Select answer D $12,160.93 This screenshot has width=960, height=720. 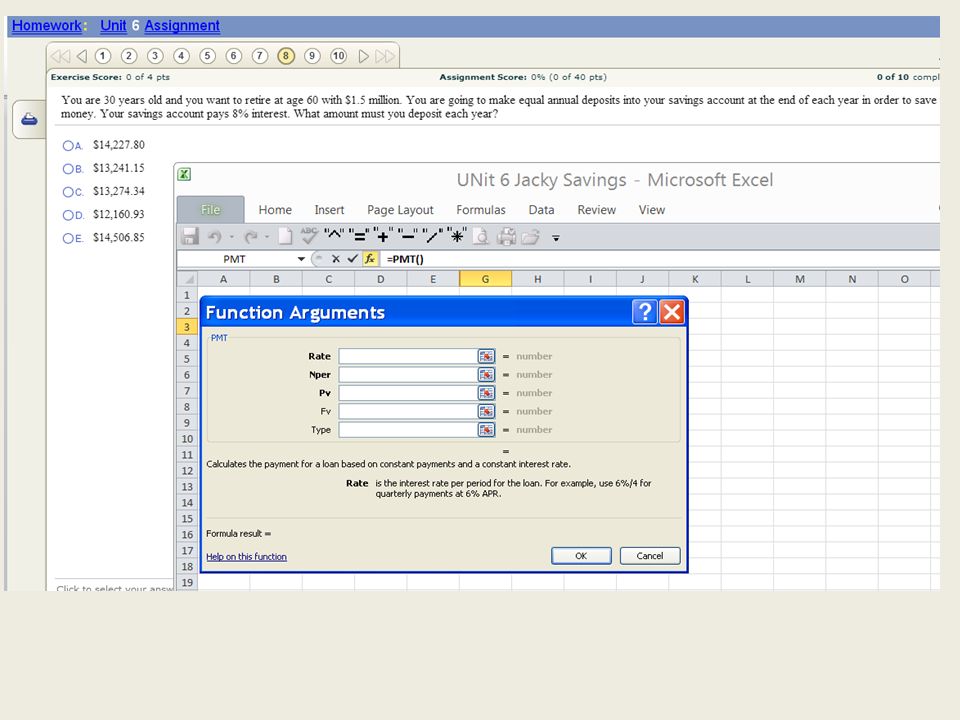click(x=68, y=216)
